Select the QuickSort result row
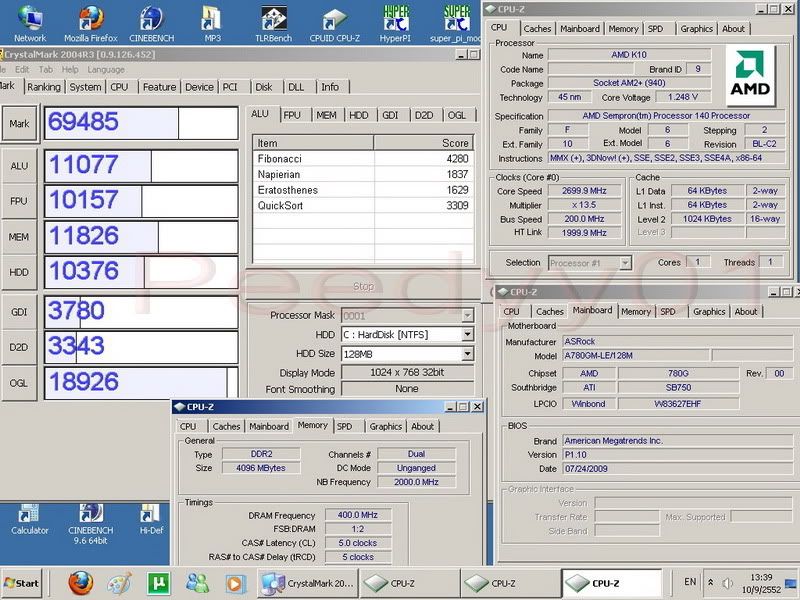Image resolution: width=800 pixels, height=600 pixels. tap(363, 206)
